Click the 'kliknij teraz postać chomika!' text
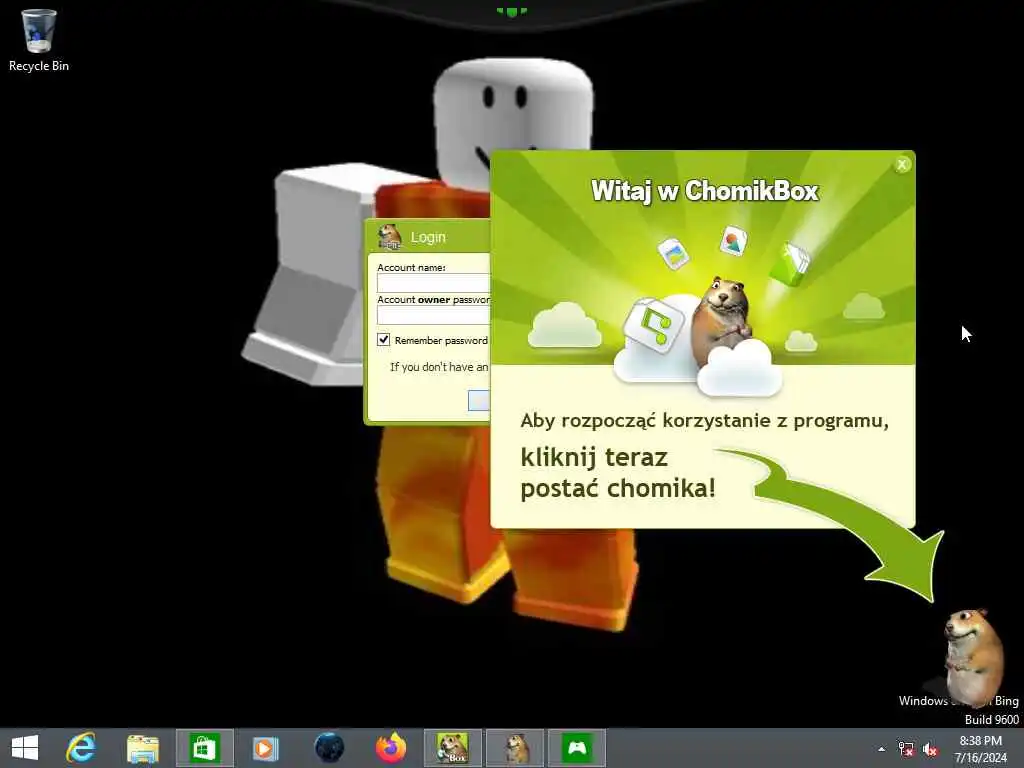 pos(618,473)
